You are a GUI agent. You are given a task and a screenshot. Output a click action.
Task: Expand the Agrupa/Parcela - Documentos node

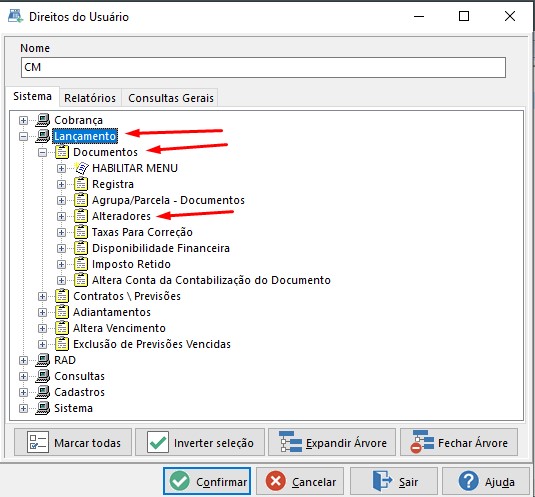pos(61,201)
